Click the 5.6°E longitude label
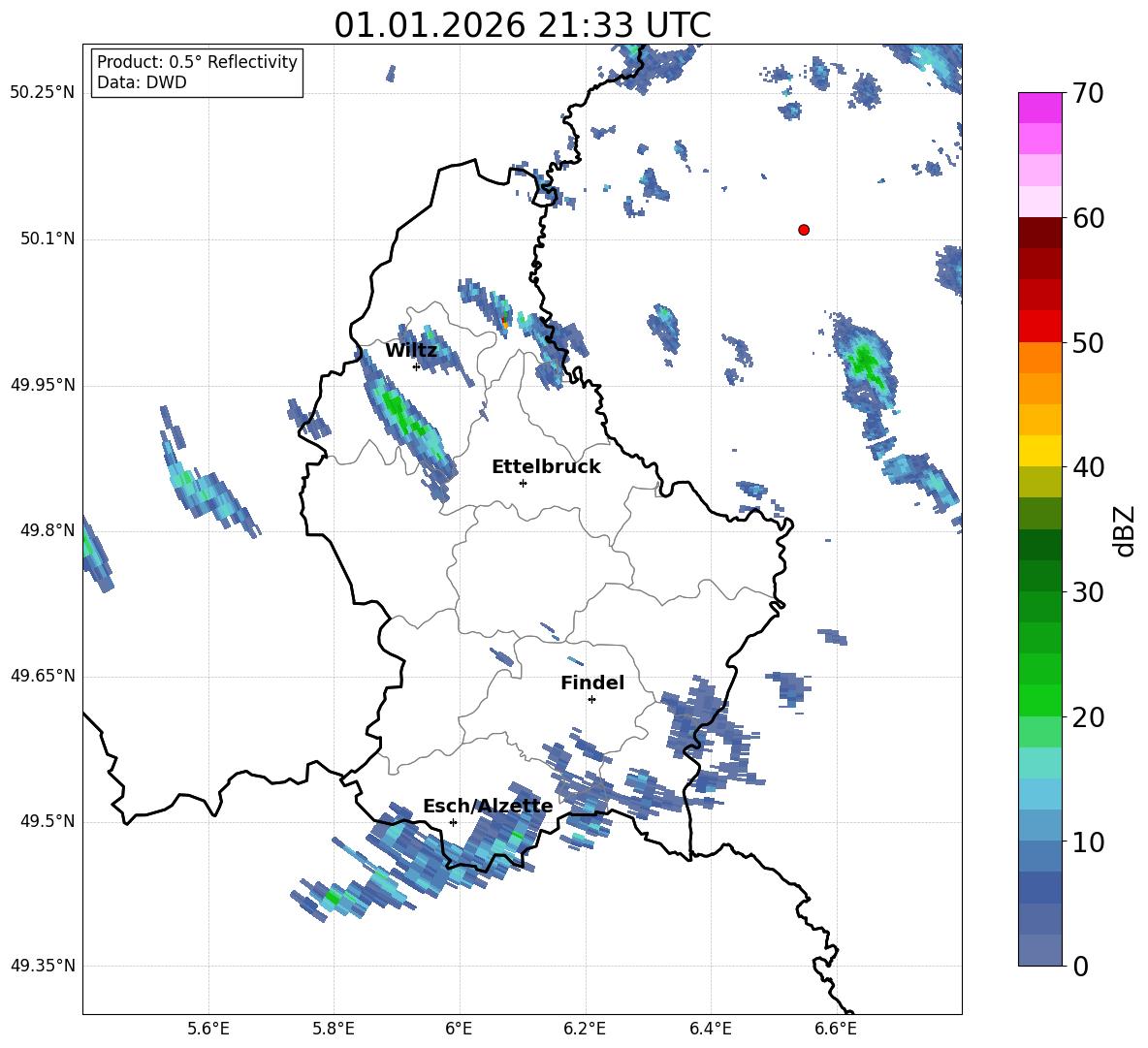This screenshot has width=1148, height=1048. (208, 1029)
